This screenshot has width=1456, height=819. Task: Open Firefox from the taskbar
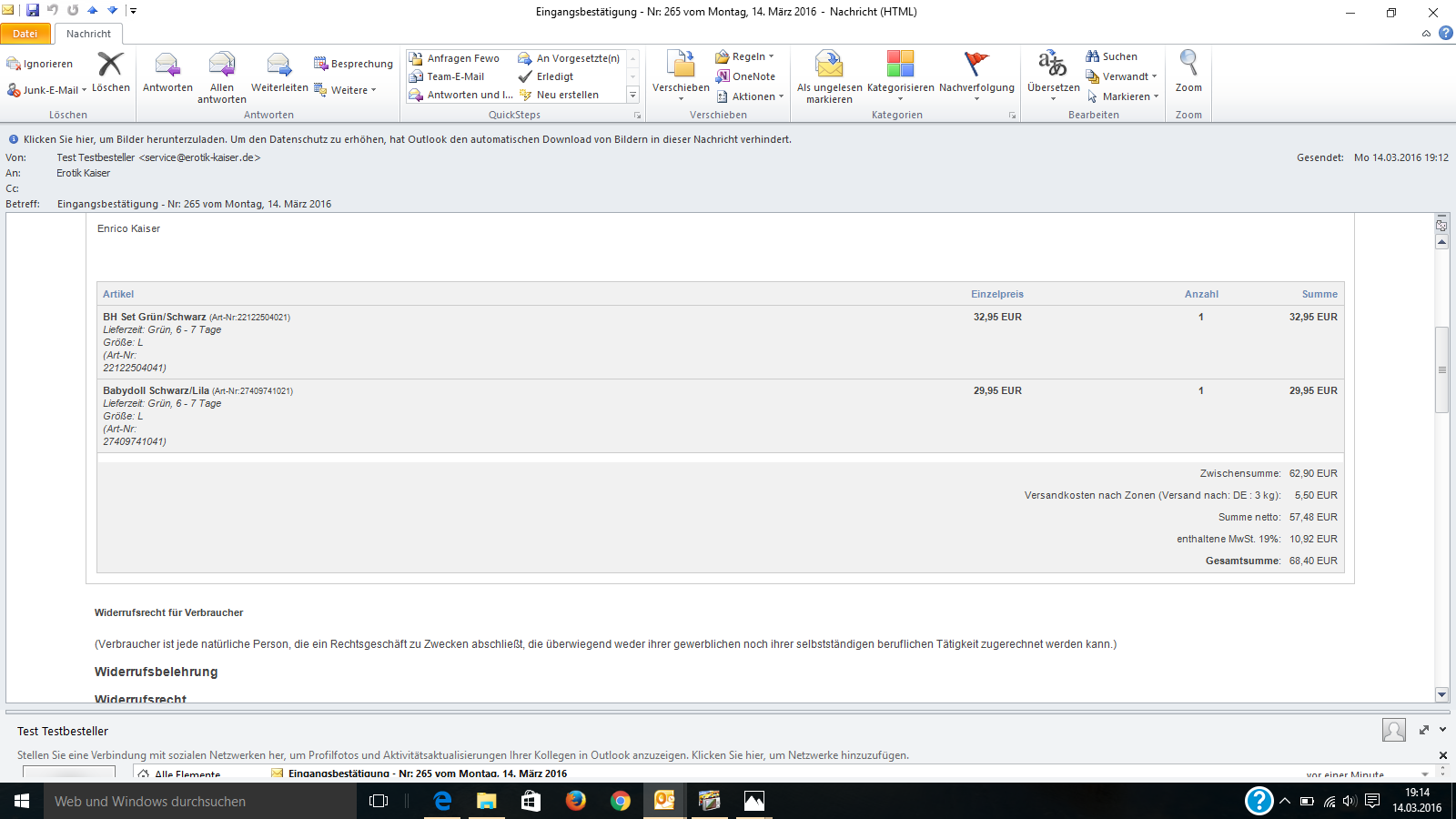point(575,801)
